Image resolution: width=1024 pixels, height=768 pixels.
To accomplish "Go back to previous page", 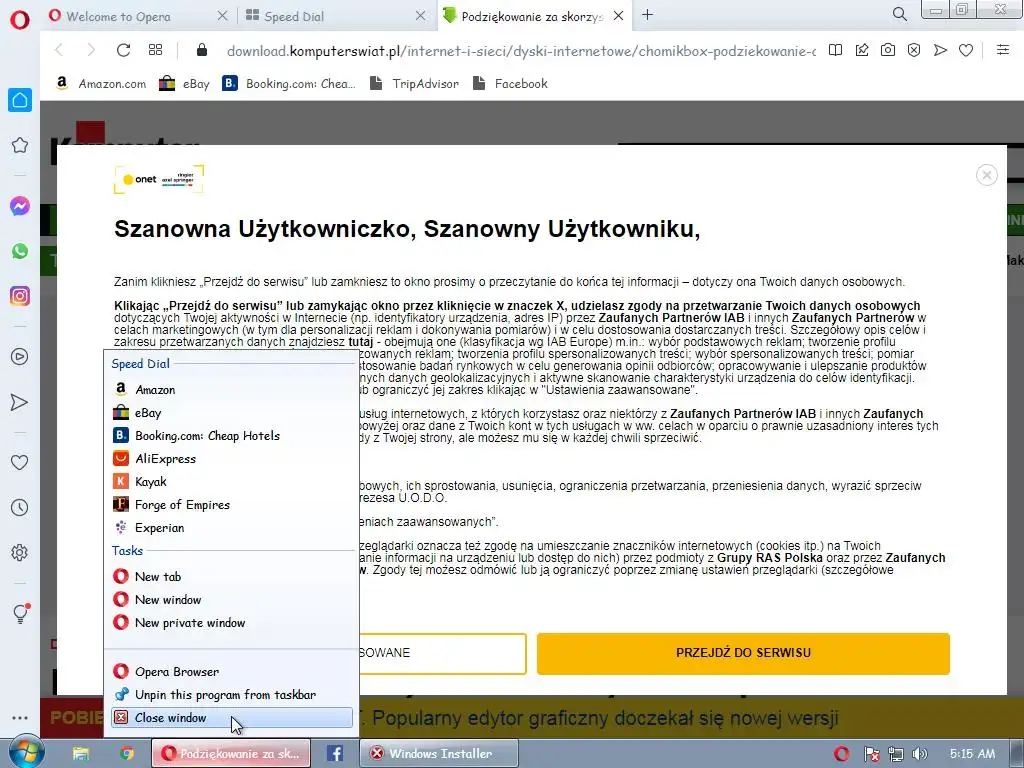I will [x=59, y=50].
